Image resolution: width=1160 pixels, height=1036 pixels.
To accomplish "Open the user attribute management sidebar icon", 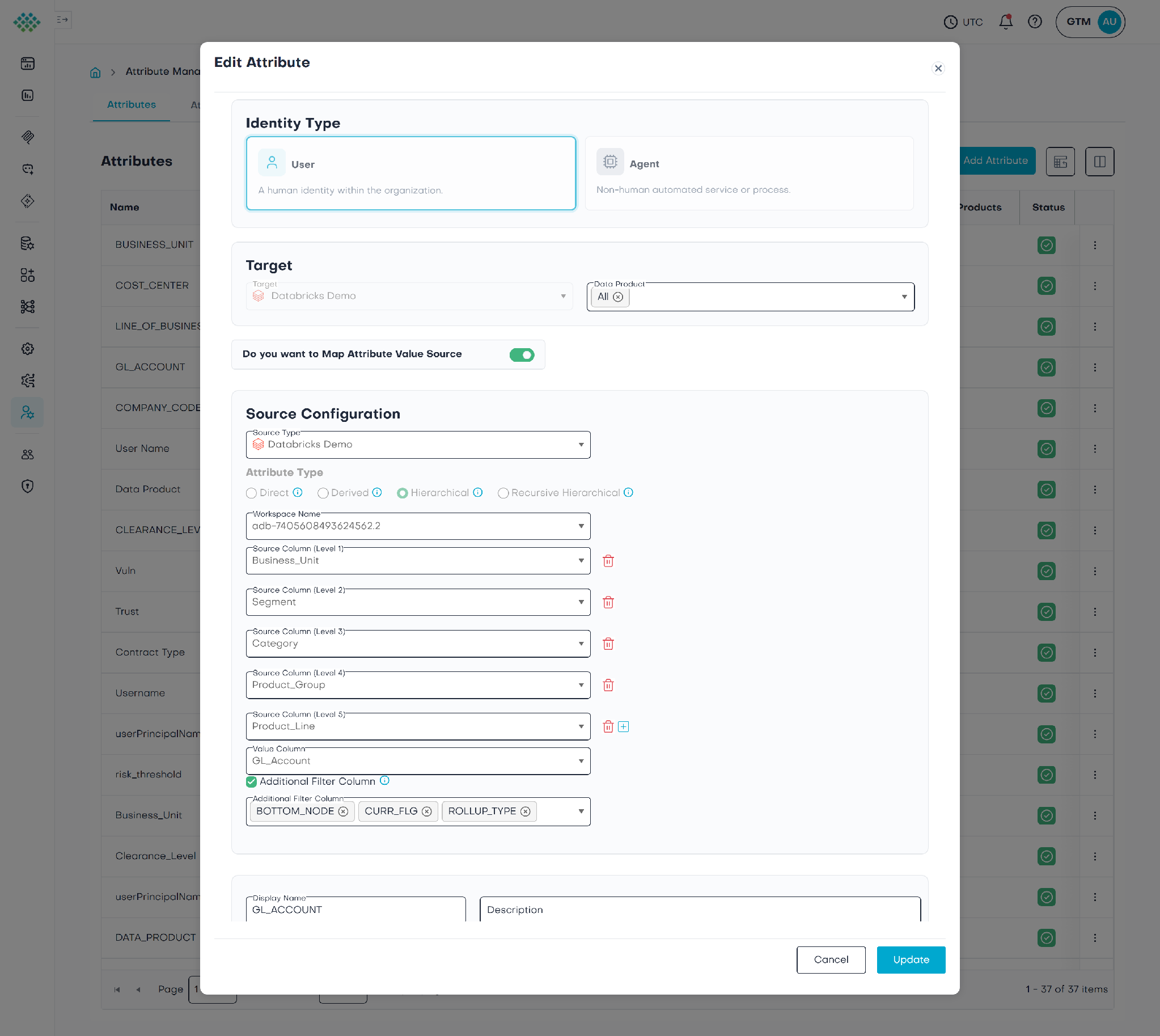I will click(x=27, y=412).
